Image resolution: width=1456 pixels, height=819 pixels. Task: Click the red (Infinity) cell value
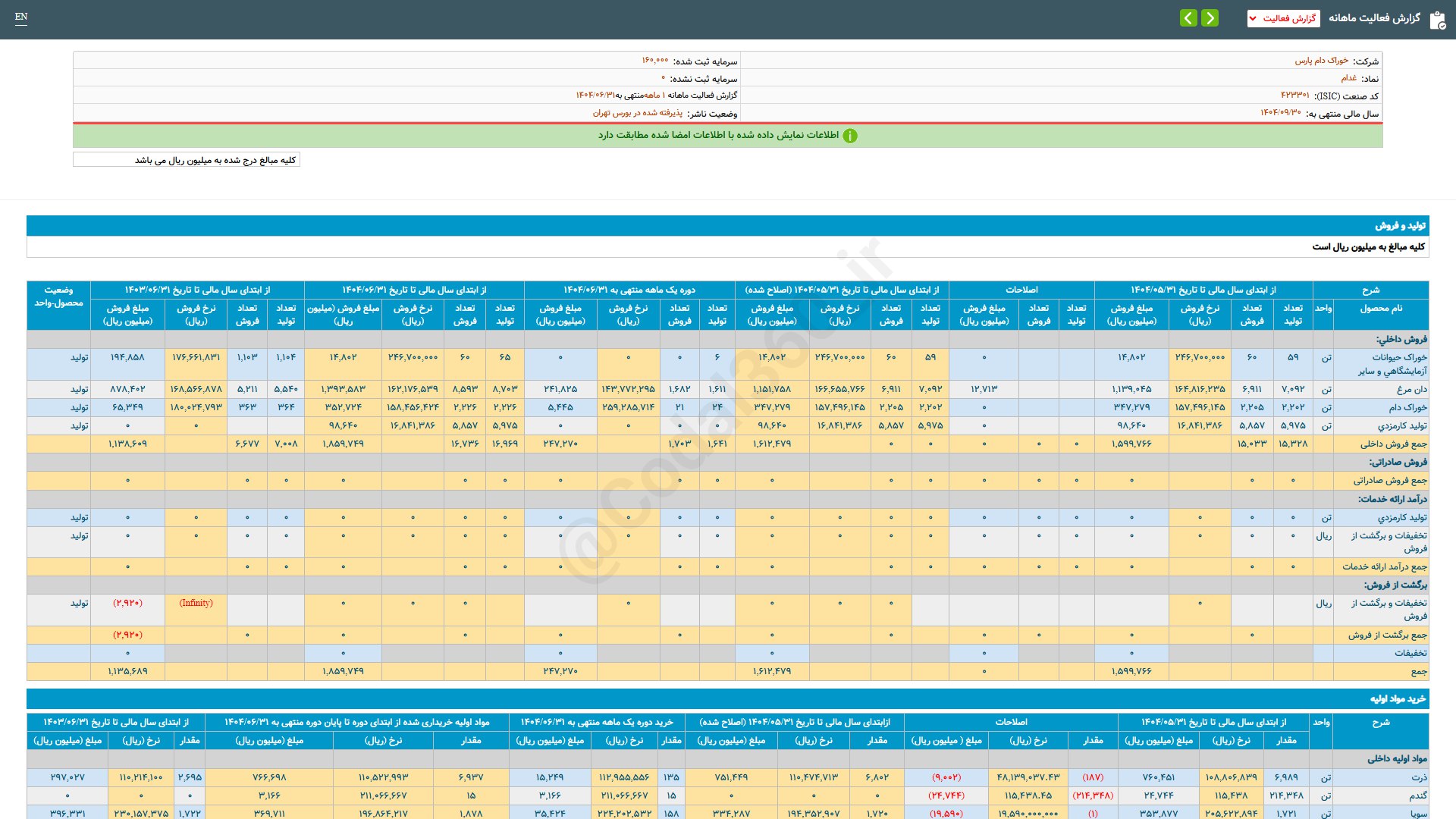point(196,603)
